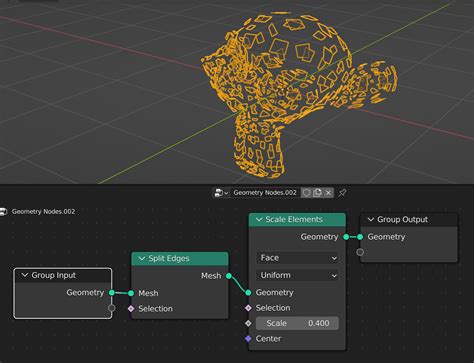This screenshot has height=363, width=474.
Task: Click the Scale input socket diamond
Action: point(248,323)
